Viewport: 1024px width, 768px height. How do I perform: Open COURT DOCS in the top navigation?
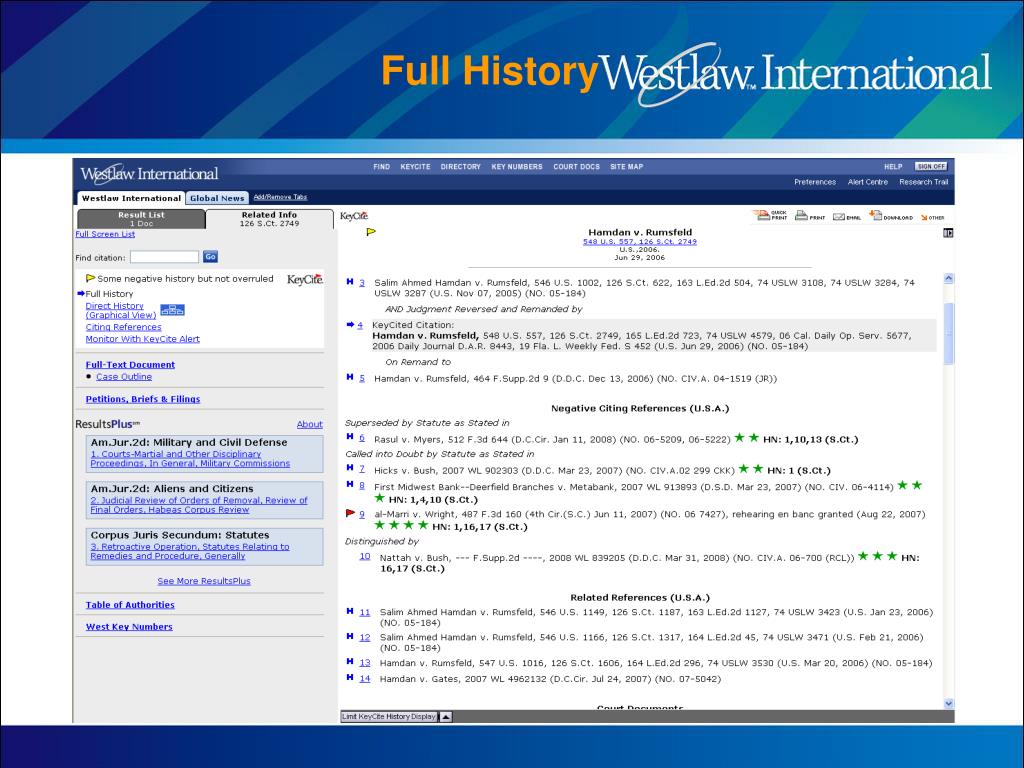576,167
